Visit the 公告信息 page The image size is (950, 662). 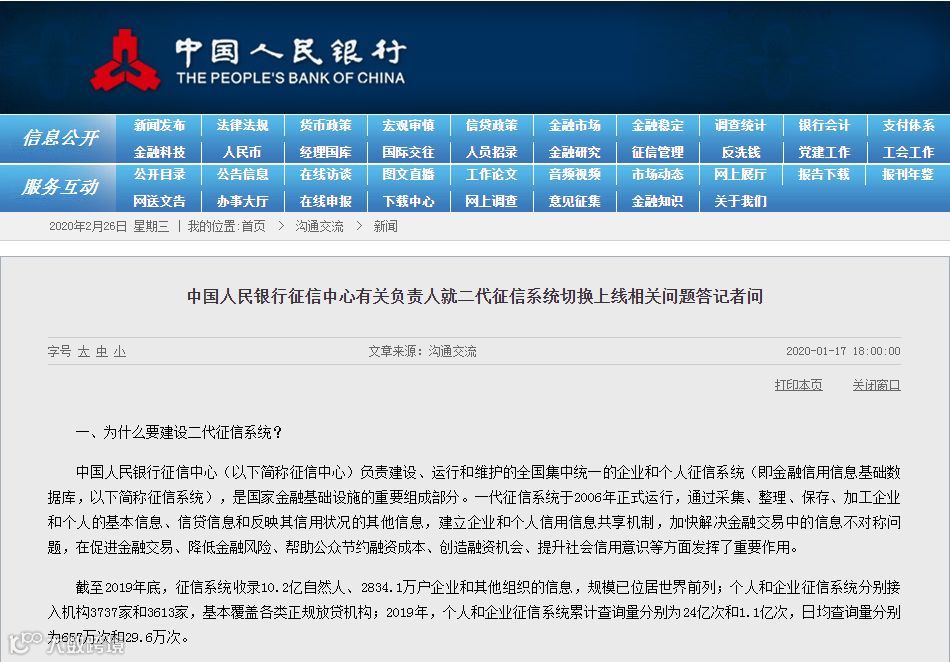pyautogui.click(x=242, y=174)
